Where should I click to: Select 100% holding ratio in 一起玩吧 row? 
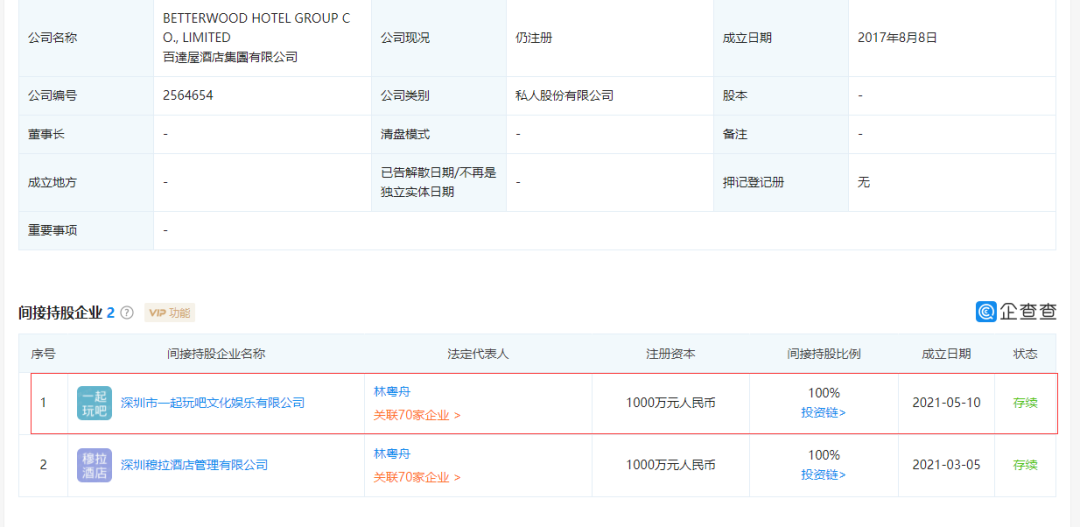pos(824,393)
